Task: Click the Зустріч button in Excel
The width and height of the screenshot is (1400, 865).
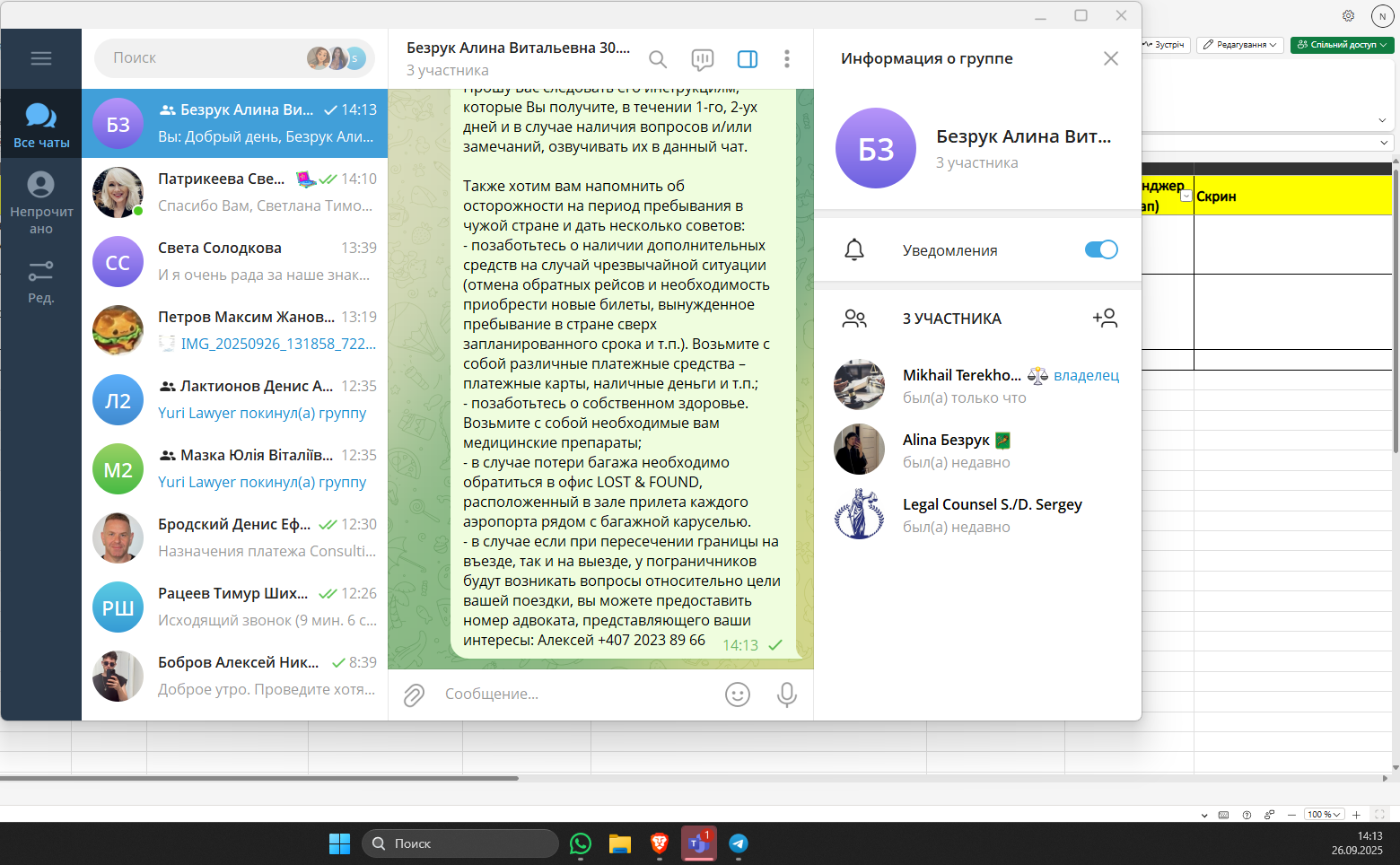Action: point(1166,45)
